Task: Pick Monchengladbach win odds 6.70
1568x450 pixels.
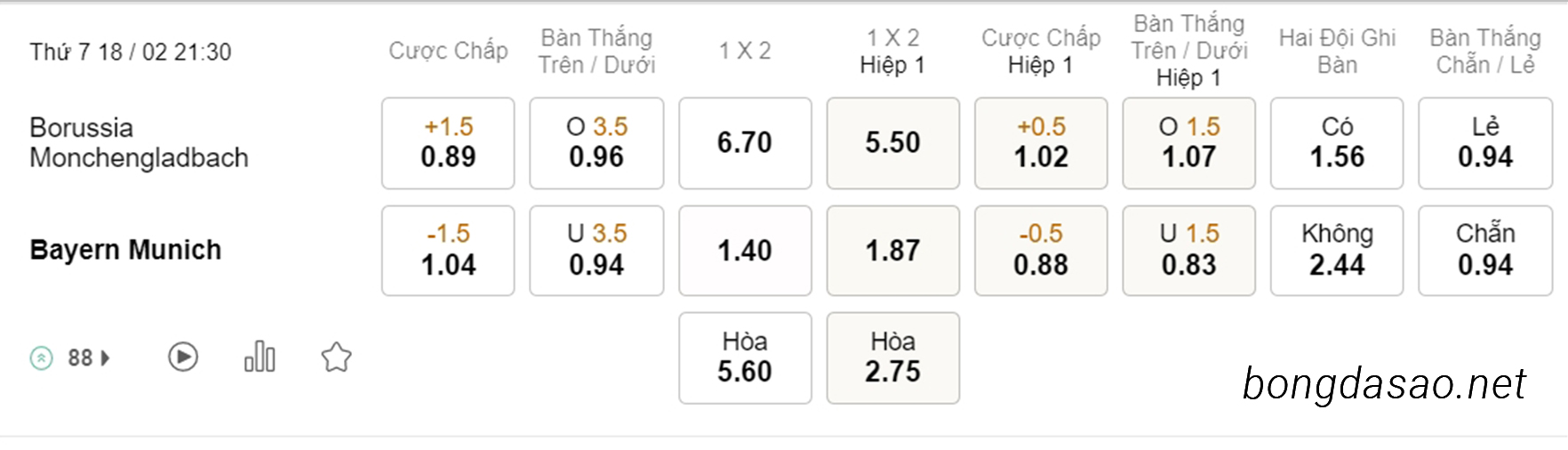Action: pyautogui.click(x=745, y=143)
